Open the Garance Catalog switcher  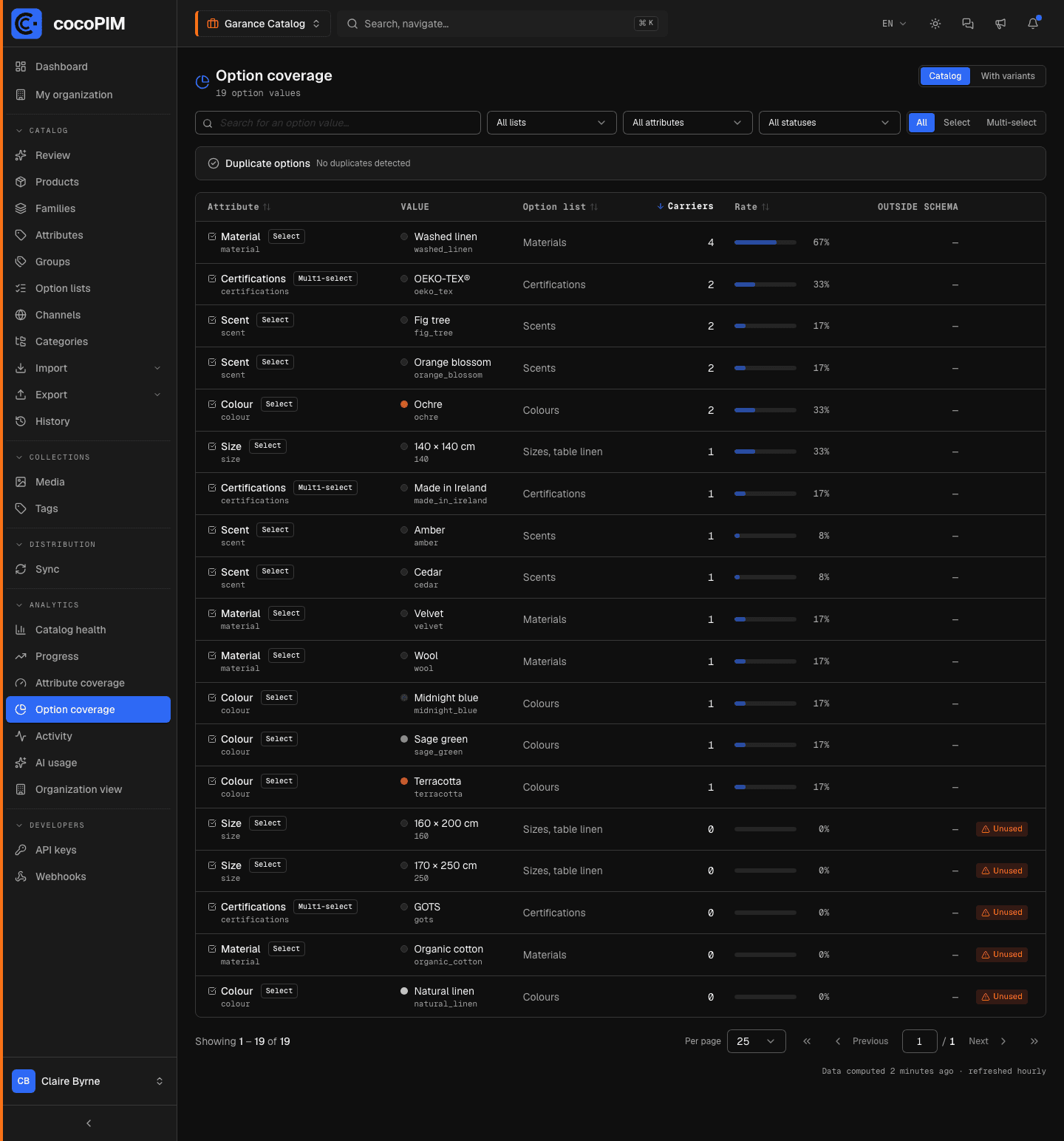coord(263,24)
